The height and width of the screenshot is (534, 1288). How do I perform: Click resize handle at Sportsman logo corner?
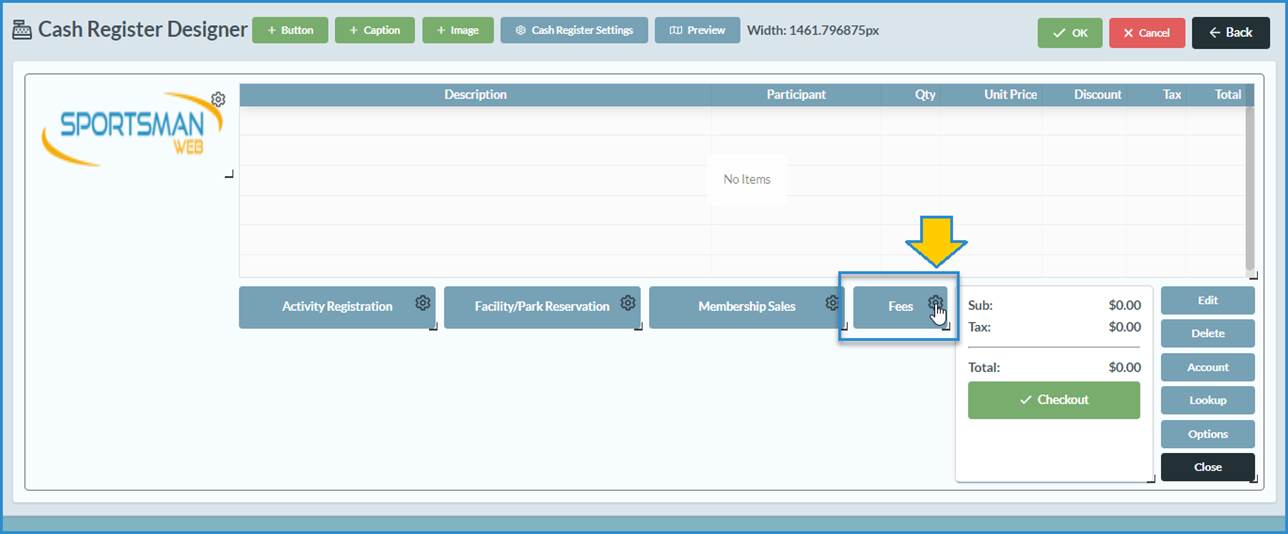click(229, 175)
